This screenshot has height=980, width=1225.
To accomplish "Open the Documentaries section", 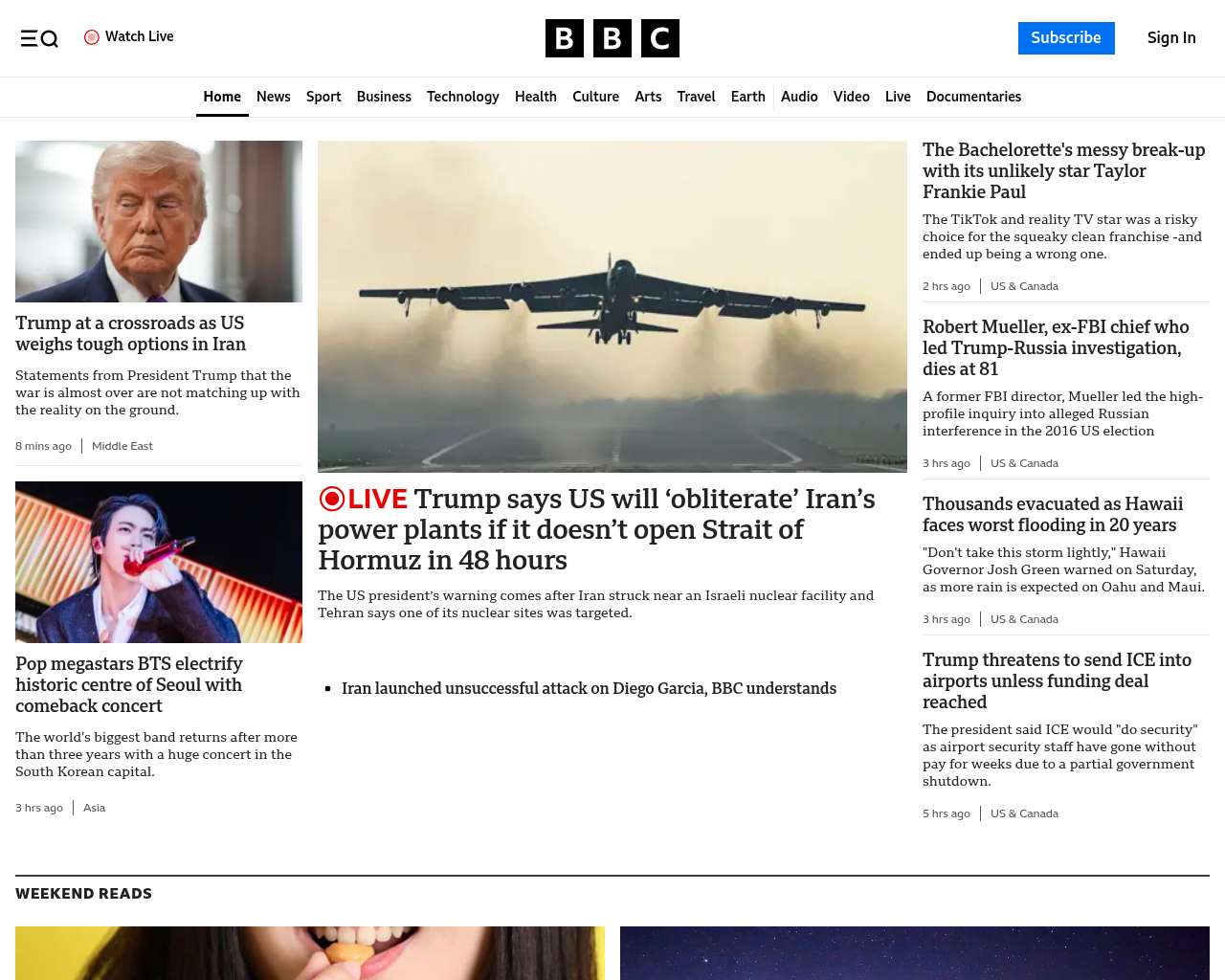I will (973, 97).
